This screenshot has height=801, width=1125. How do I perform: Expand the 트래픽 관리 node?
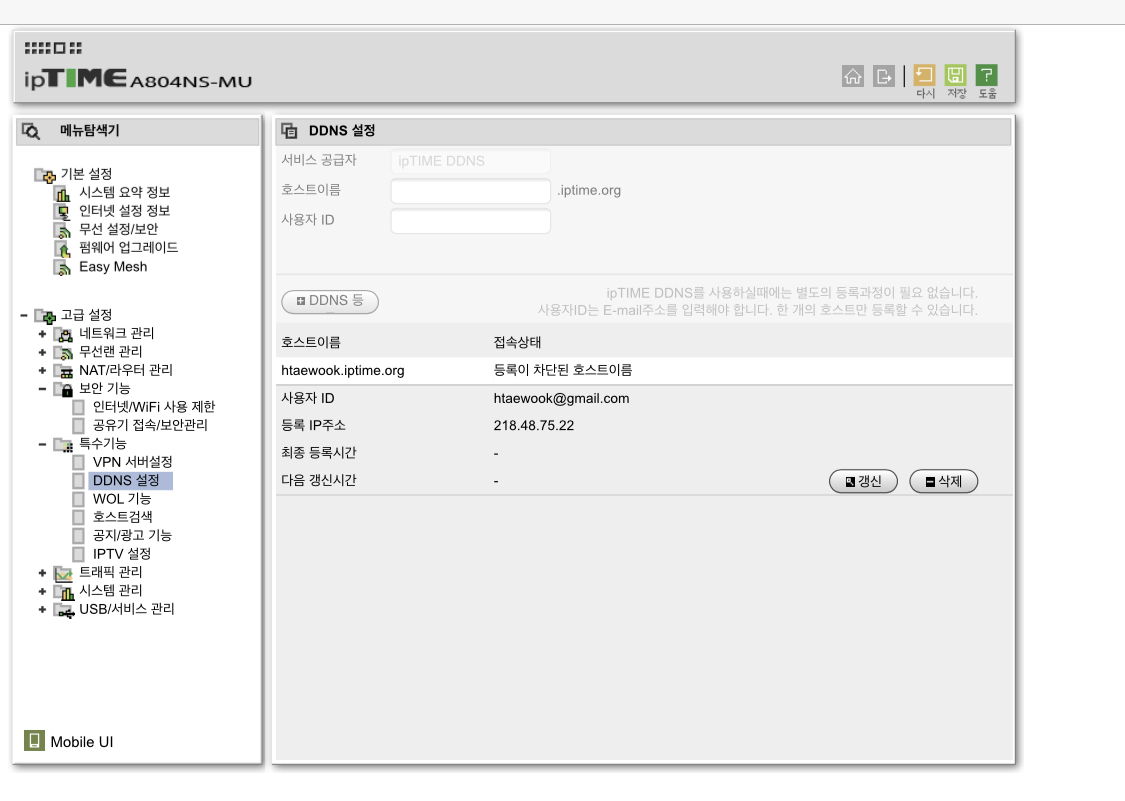click(42, 573)
